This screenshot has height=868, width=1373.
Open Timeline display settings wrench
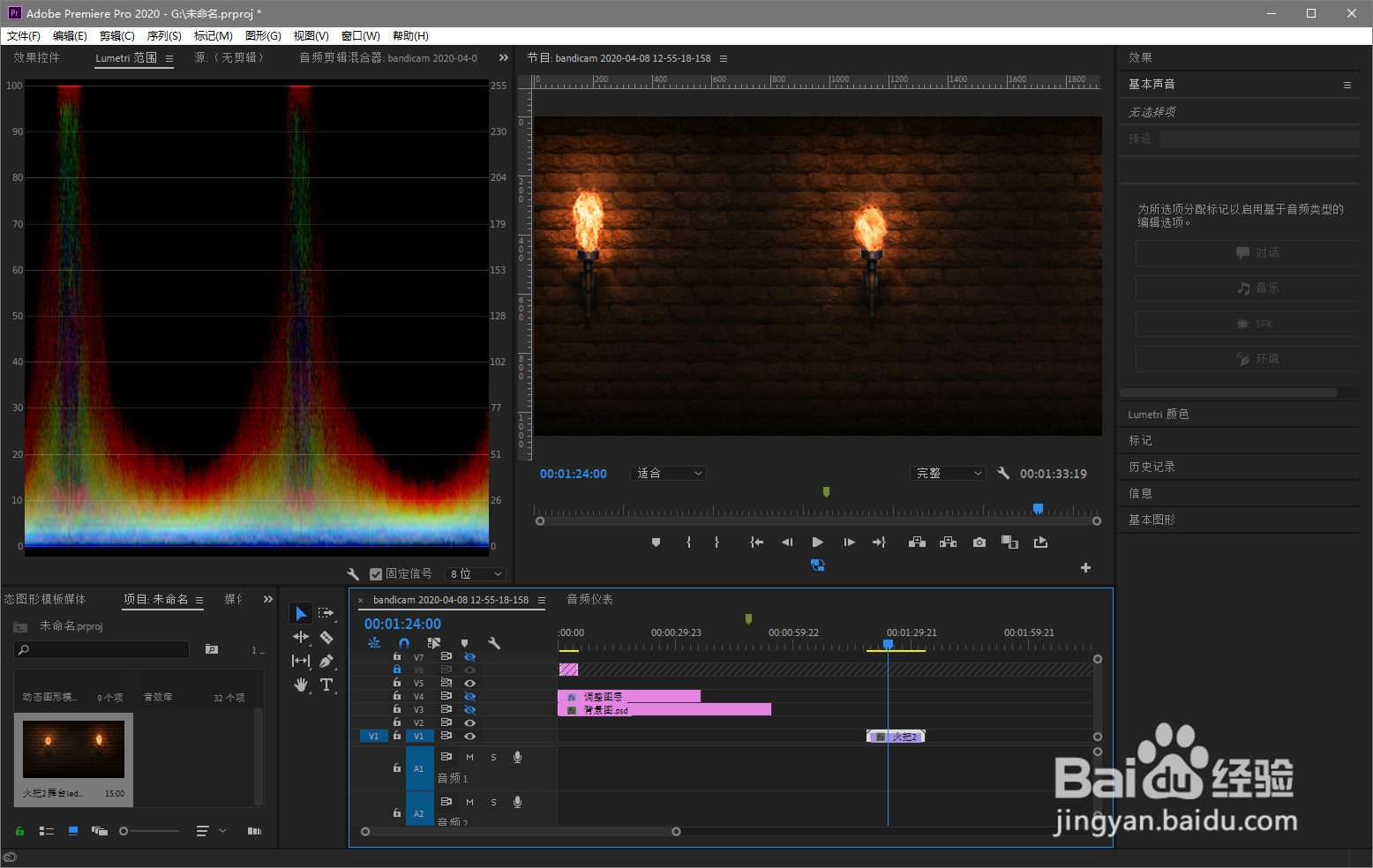494,643
